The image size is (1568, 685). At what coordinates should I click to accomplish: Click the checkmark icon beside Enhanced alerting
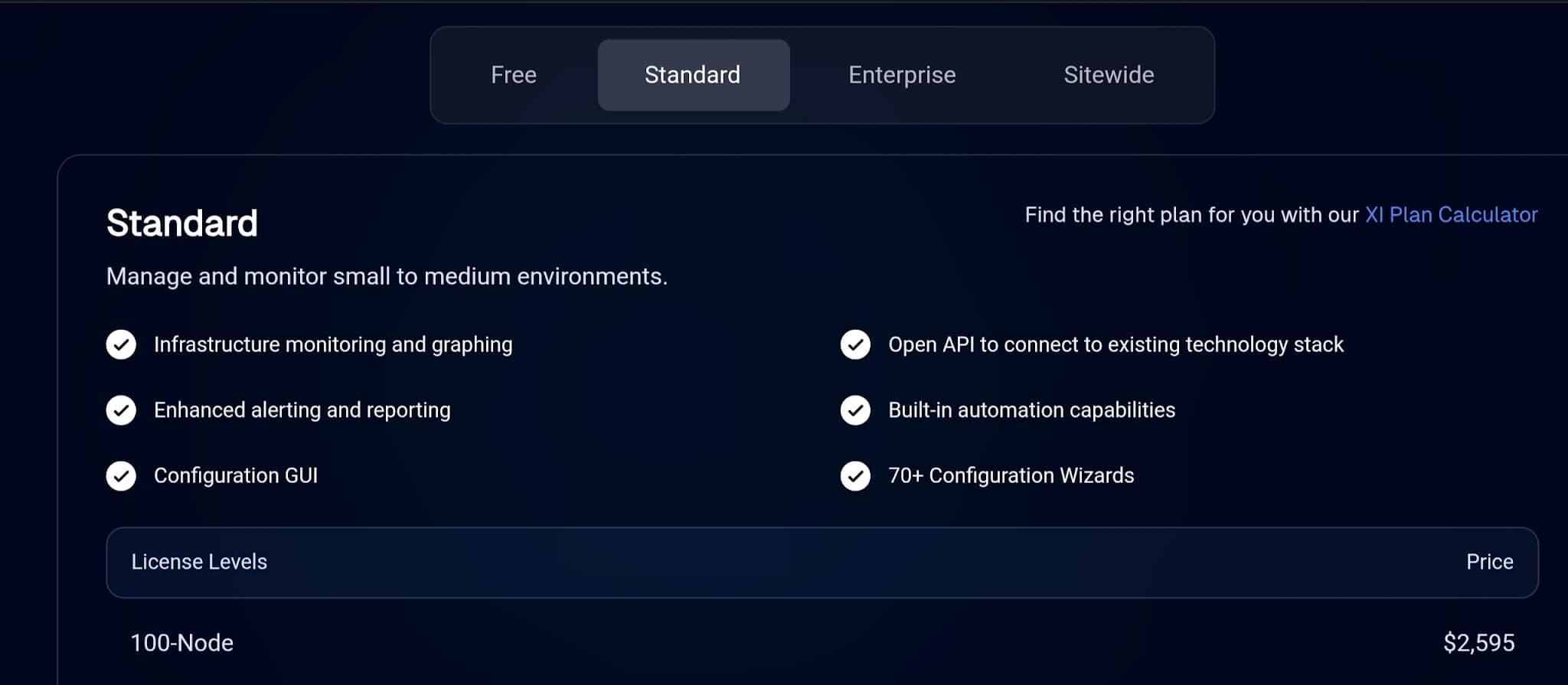tap(121, 410)
